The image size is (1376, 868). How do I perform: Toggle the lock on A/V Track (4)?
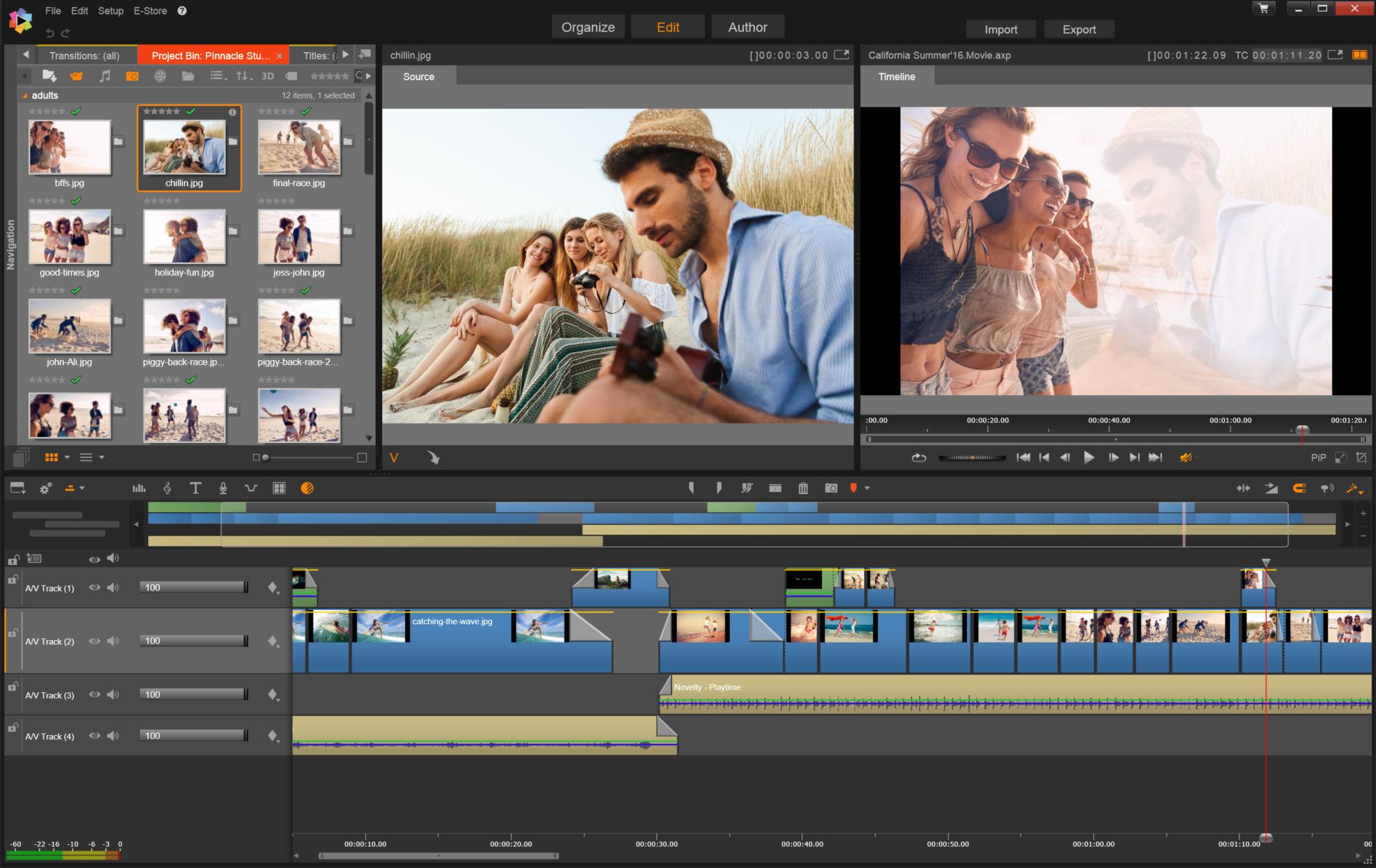click(x=13, y=728)
